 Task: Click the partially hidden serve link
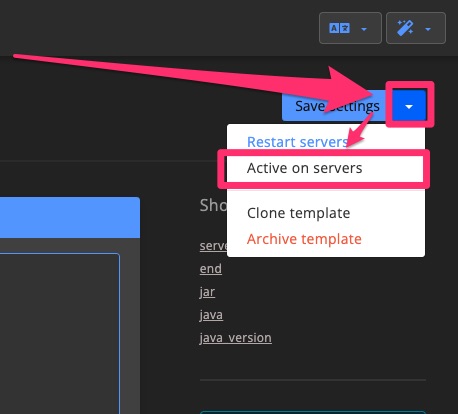(x=213, y=246)
